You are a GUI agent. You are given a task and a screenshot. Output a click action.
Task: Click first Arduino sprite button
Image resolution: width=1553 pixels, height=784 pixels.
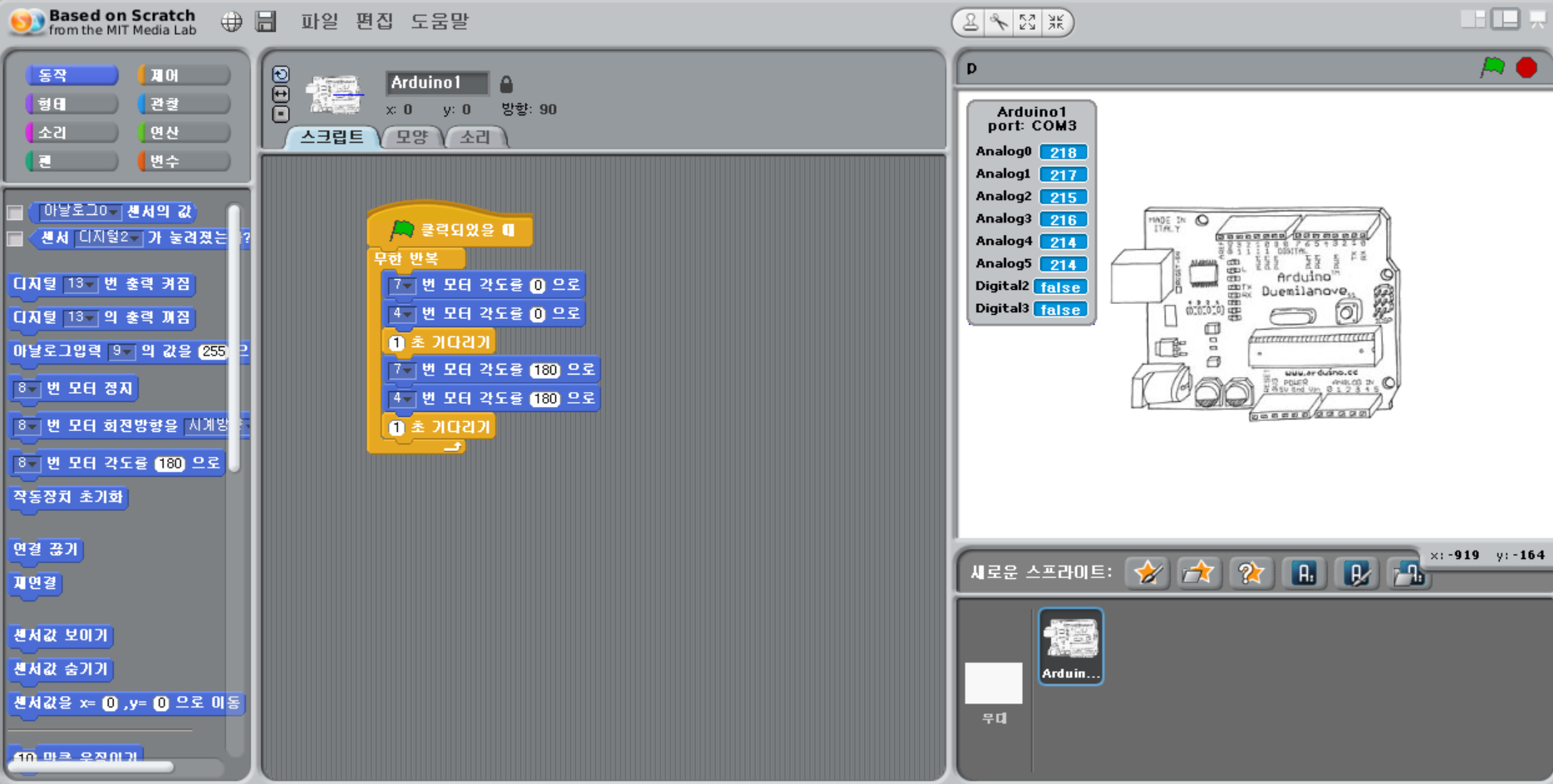pos(1305,572)
